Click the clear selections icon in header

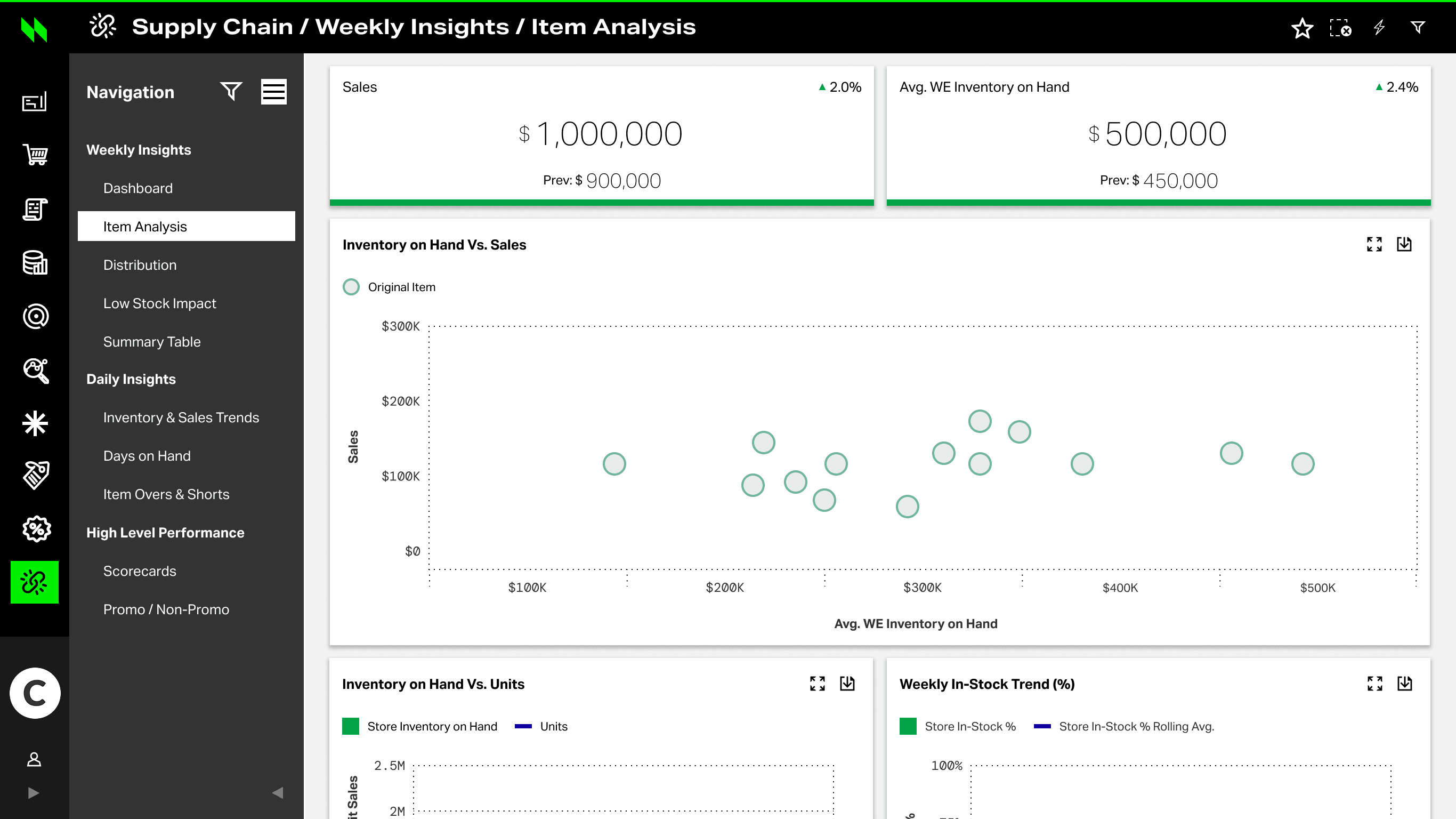[1340, 28]
